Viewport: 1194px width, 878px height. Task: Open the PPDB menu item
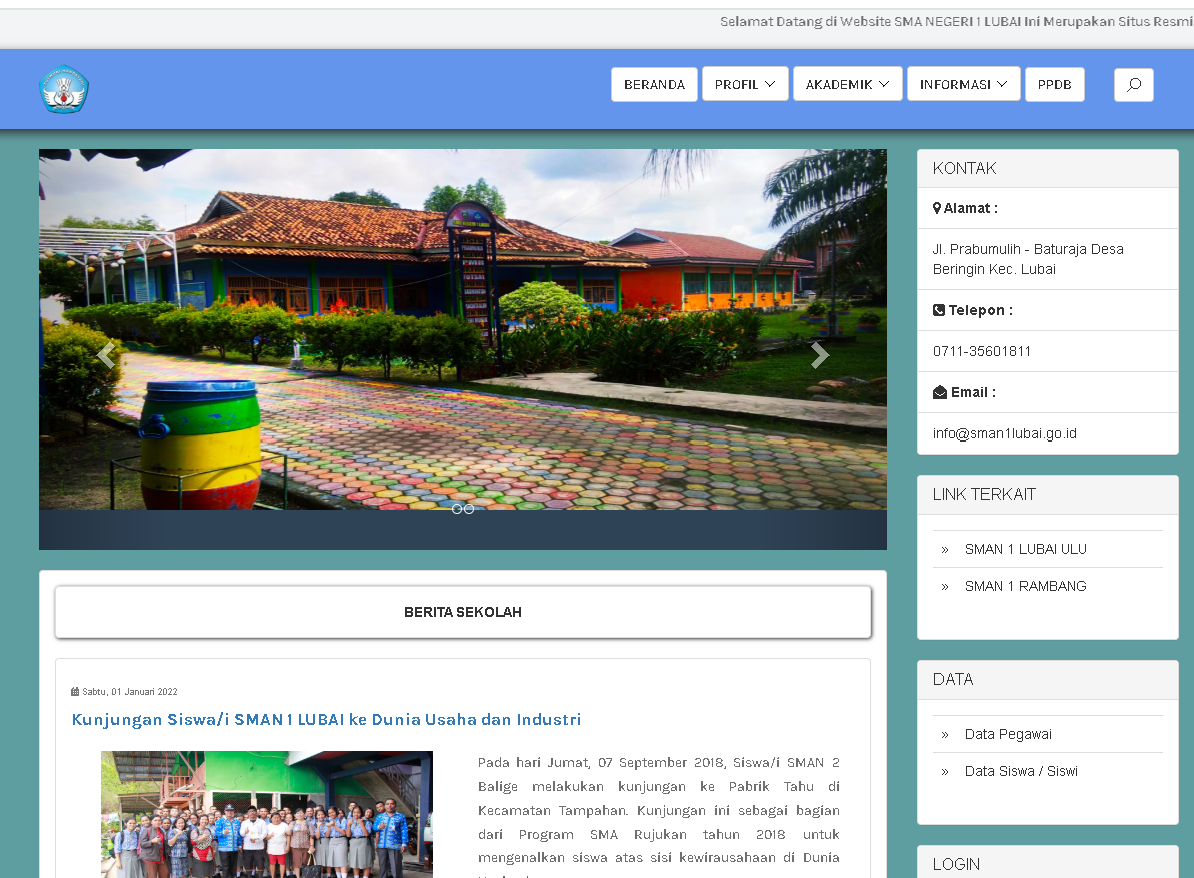point(1054,85)
